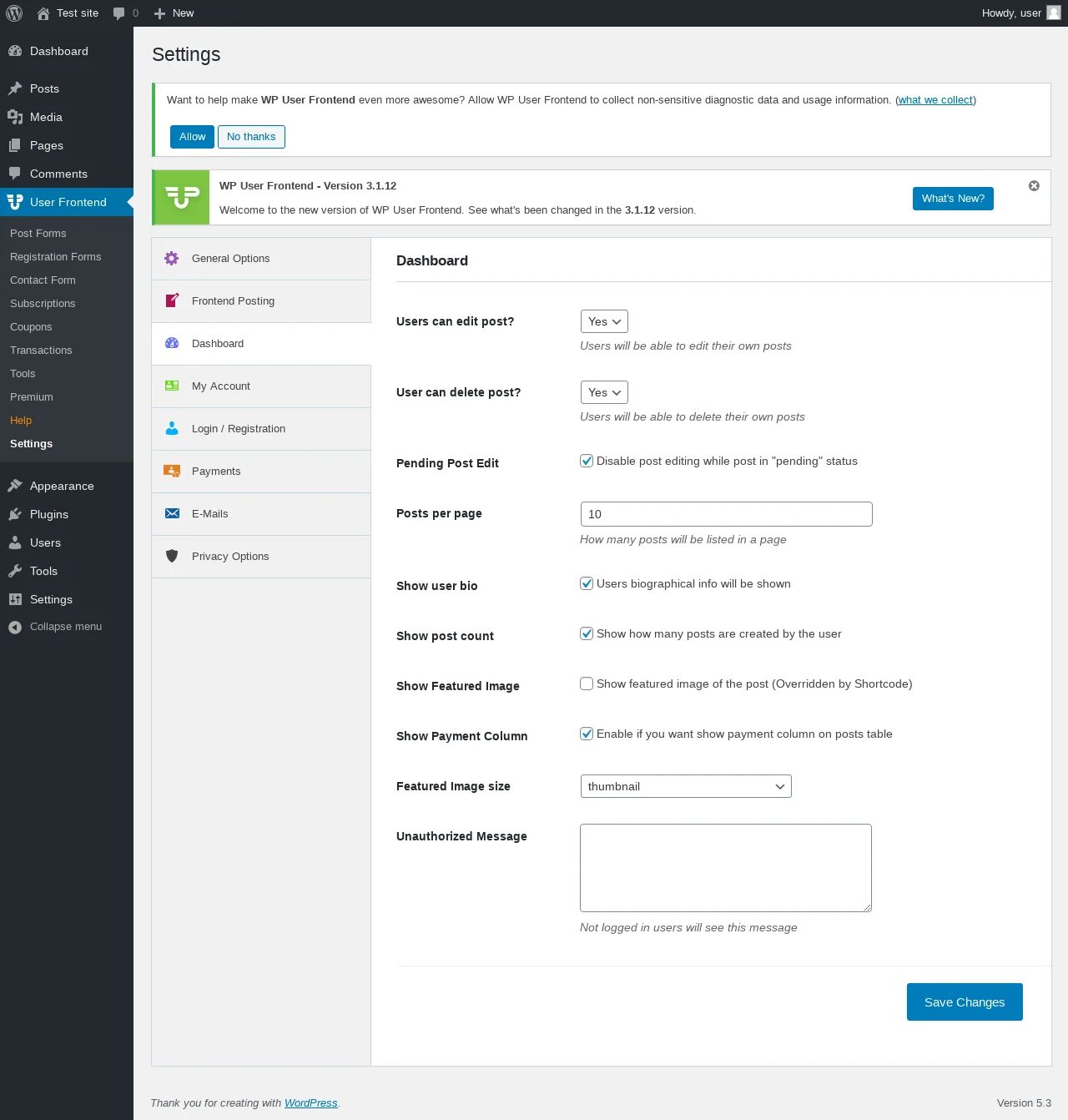The width and height of the screenshot is (1068, 1120).
Task: Click the green WP User Frontend logo tile
Action: 183,197
